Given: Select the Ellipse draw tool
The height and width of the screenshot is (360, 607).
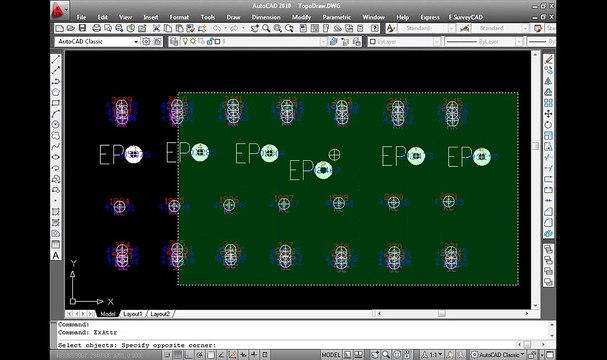Looking at the screenshot, I should 56,157.
